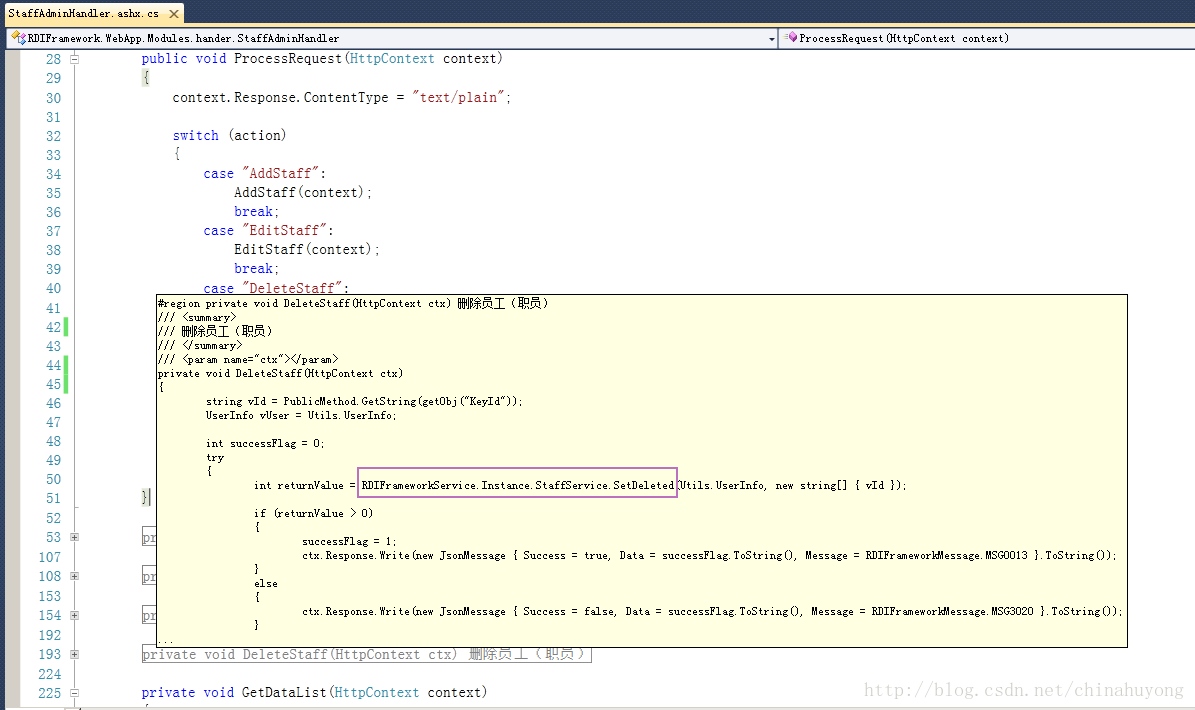Click the private keyword in line 225
The height and width of the screenshot is (710, 1195).
pyautogui.click(x=168, y=692)
